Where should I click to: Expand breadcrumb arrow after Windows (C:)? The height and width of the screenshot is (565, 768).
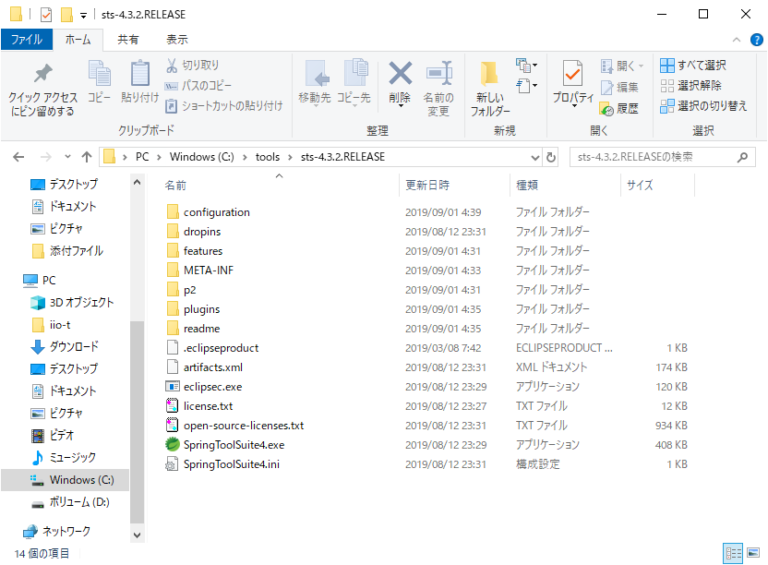244,157
